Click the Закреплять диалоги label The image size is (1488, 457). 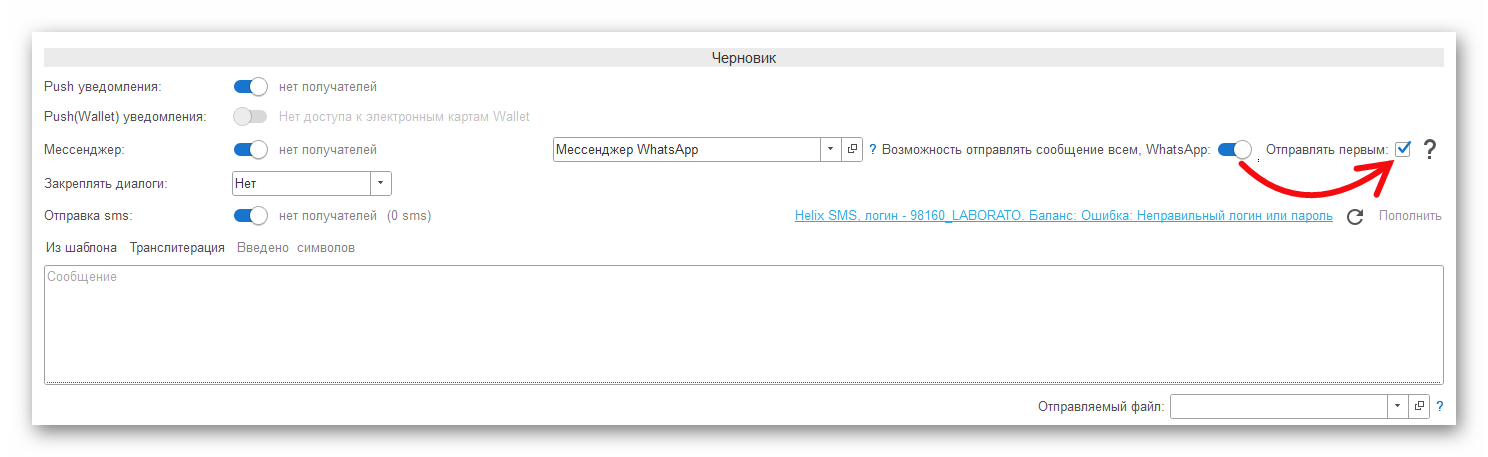coord(106,184)
